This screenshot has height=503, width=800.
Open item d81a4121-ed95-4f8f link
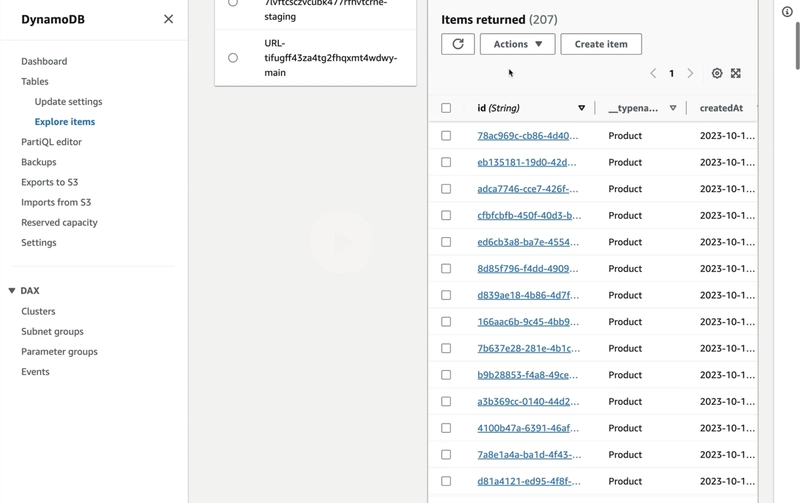pyautogui.click(x=529, y=481)
